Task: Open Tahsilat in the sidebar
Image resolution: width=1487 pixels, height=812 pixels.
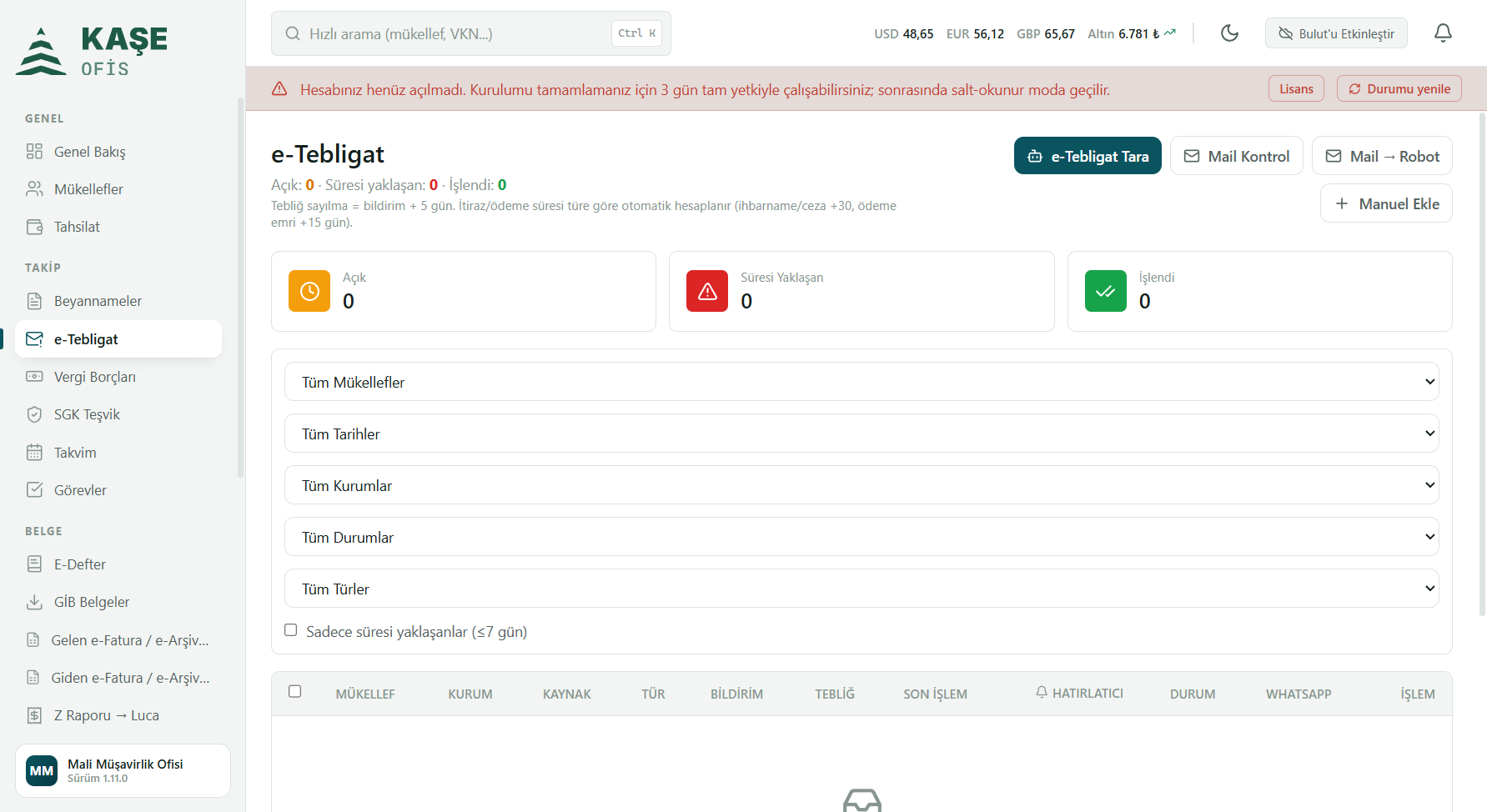Action: 118,227
